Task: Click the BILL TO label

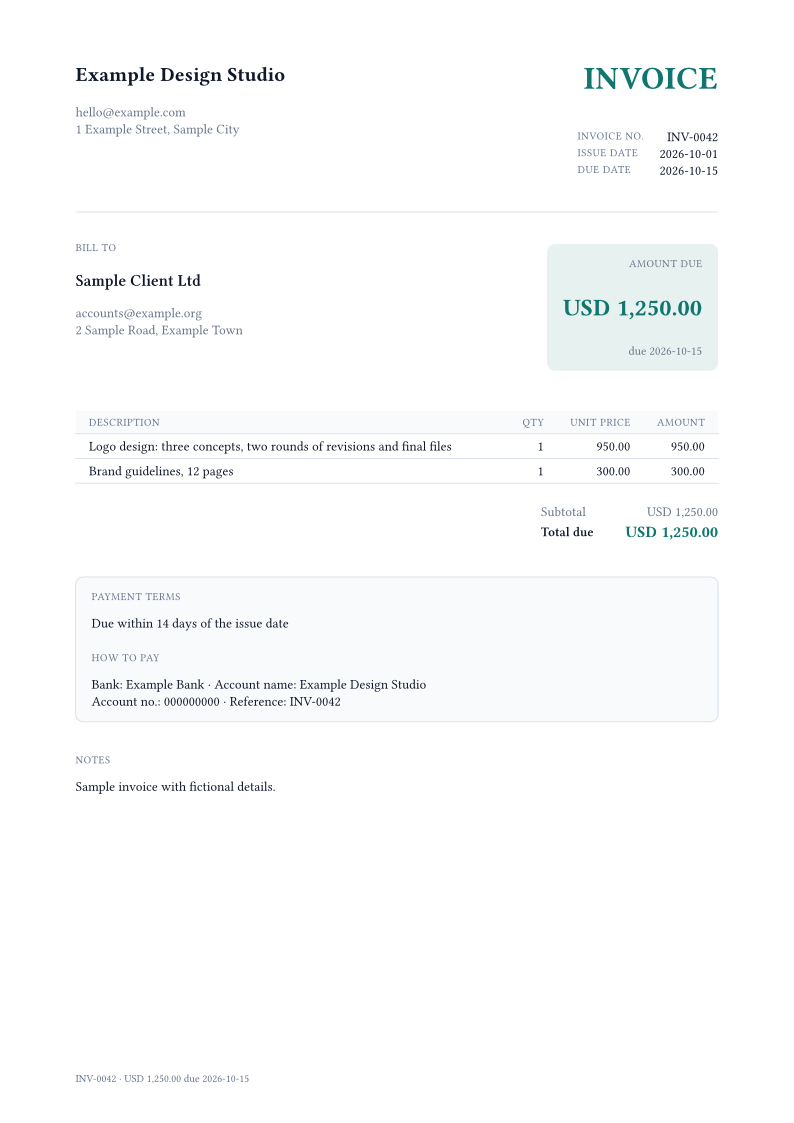Action: (95, 248)
